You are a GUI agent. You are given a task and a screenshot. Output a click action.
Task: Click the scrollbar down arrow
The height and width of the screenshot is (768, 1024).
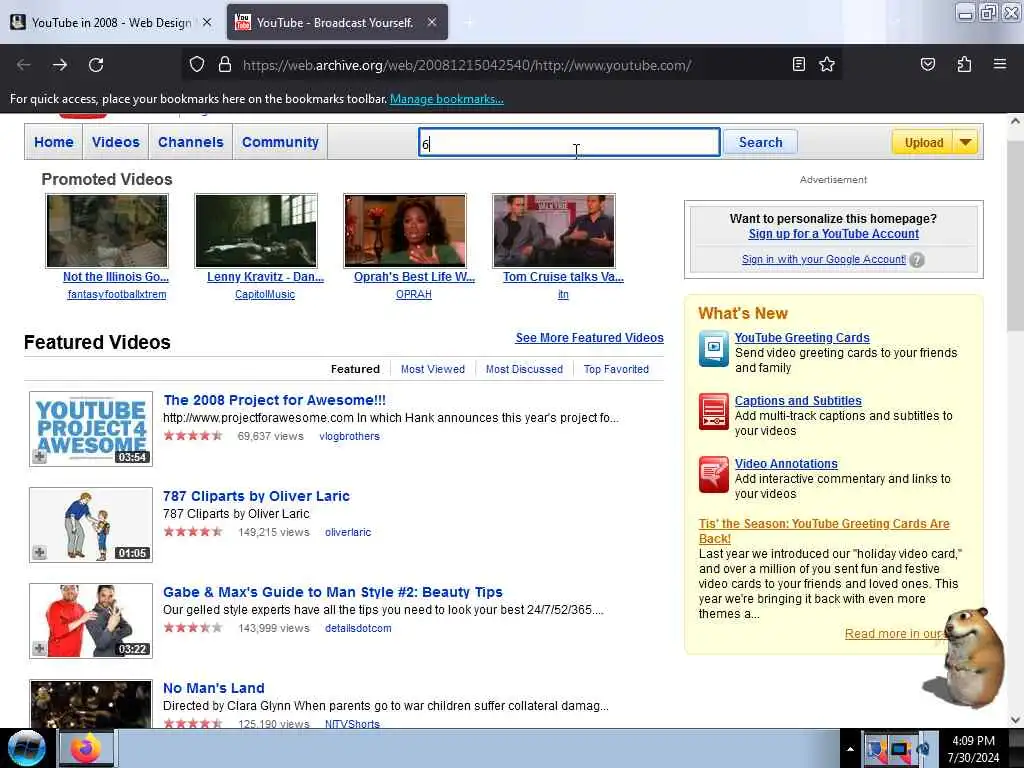pos(1015,720)
